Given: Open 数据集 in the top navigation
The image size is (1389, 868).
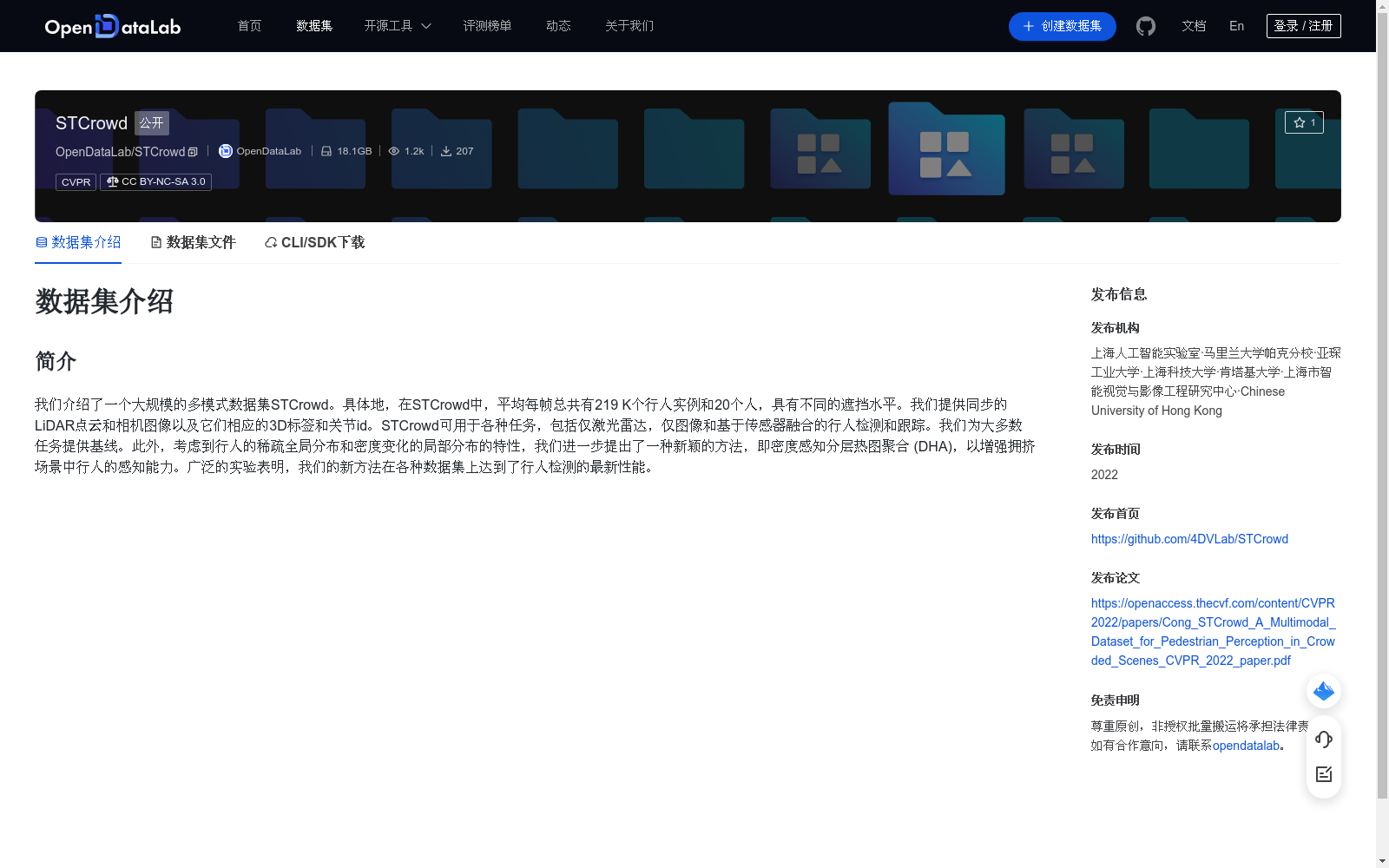Looking at the screenshot, I should click(314, 26).
